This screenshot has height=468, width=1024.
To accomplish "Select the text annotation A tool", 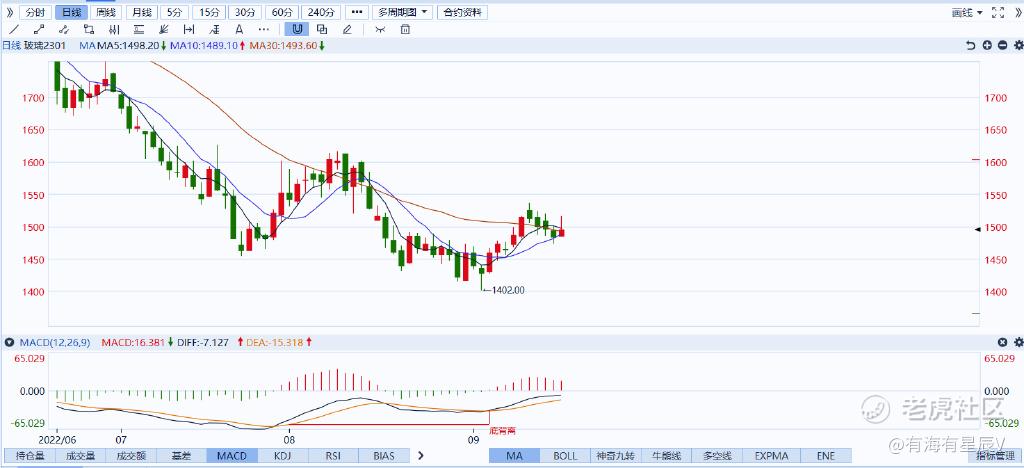I will tap(239, 29).
